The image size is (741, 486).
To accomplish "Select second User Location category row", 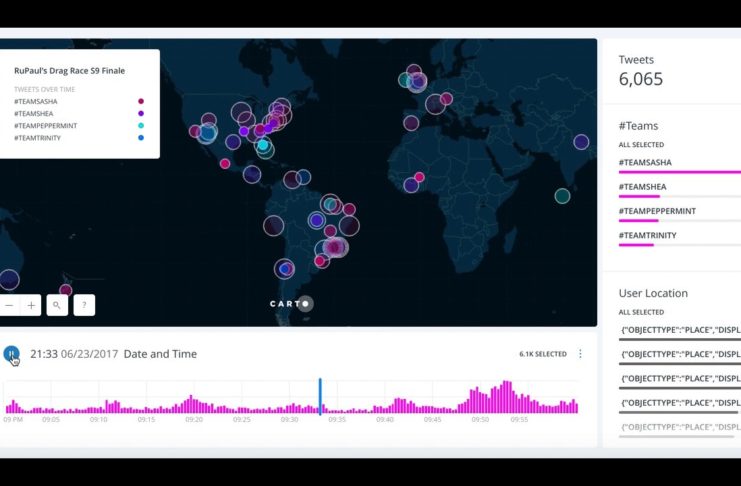I will tap(680, 357).
